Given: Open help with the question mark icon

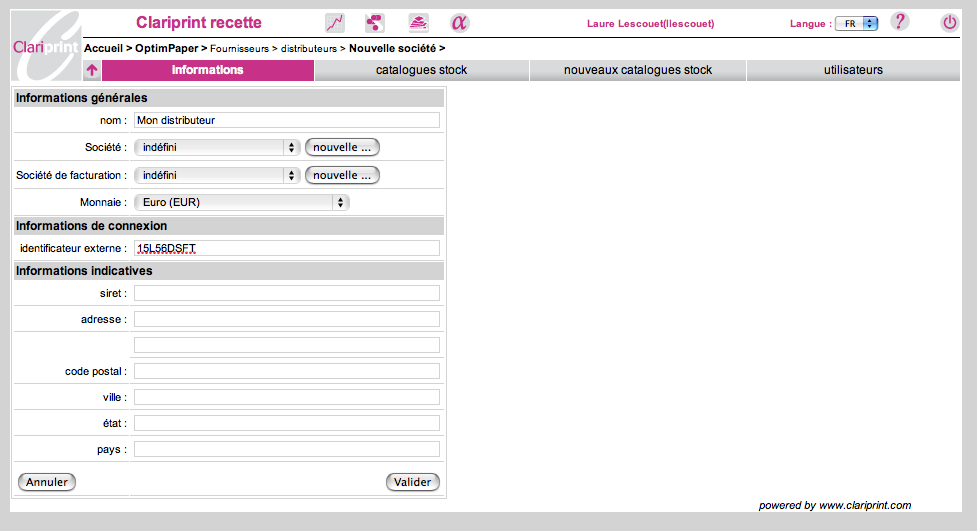Looking at the screenshot, I should point(899,22).
